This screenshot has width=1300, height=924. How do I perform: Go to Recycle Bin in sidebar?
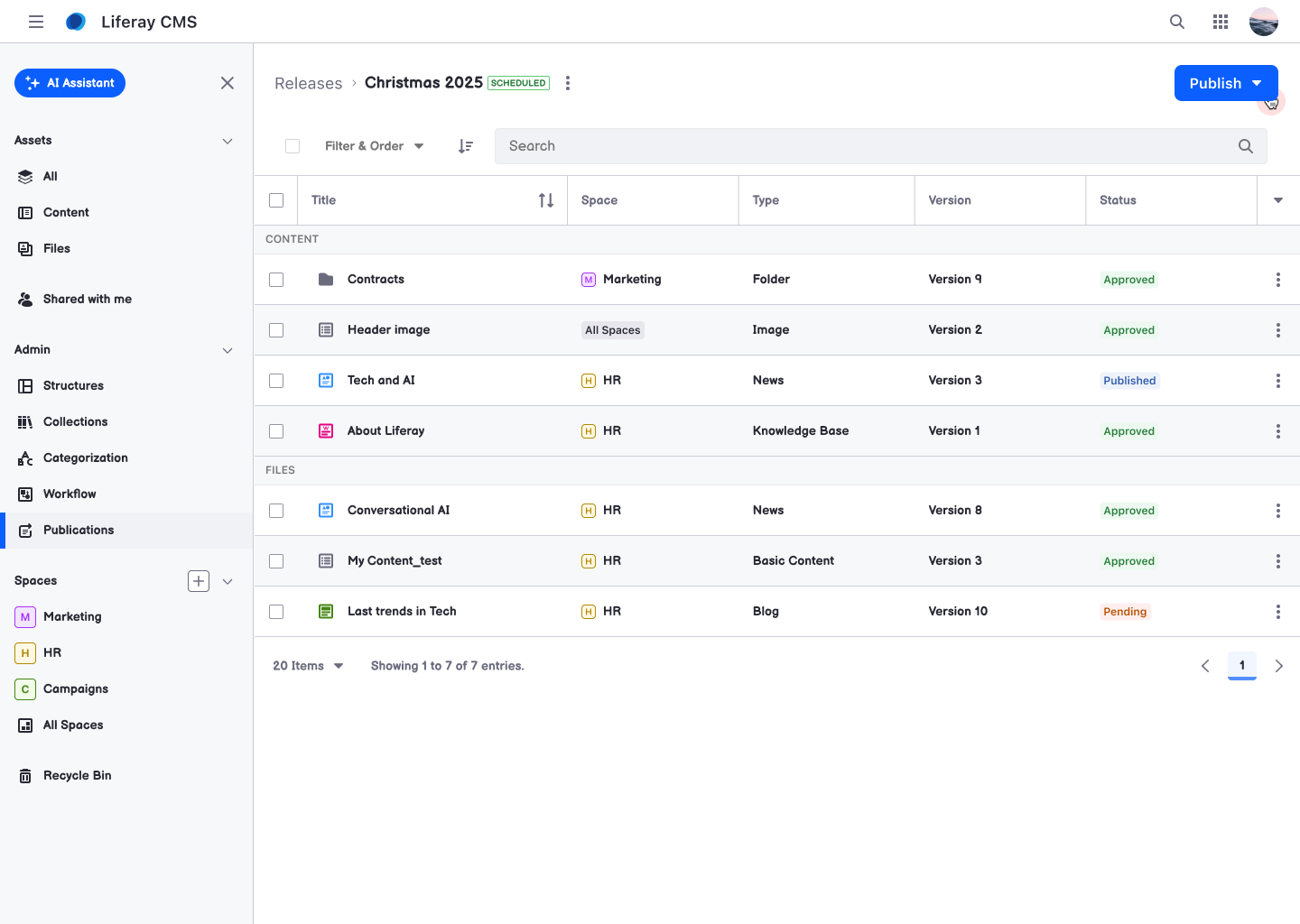pyautogui.click(x=77, y=775)
